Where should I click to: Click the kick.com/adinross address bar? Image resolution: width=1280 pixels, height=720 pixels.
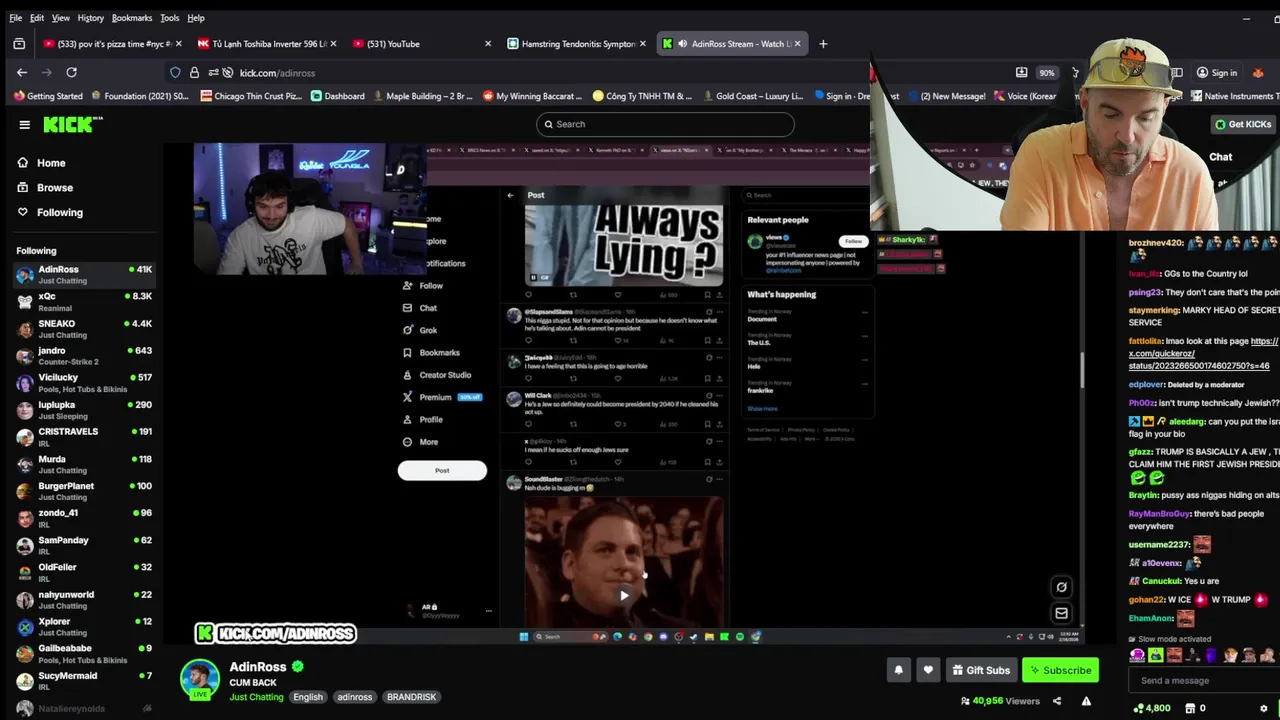277,73
